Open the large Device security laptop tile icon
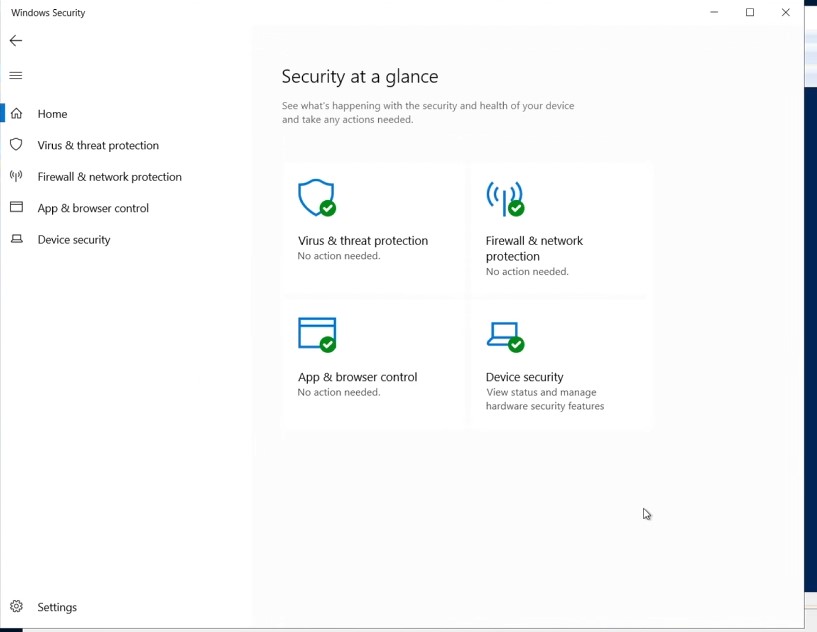This screenshot has width=817, height=632. pos(505,337)
